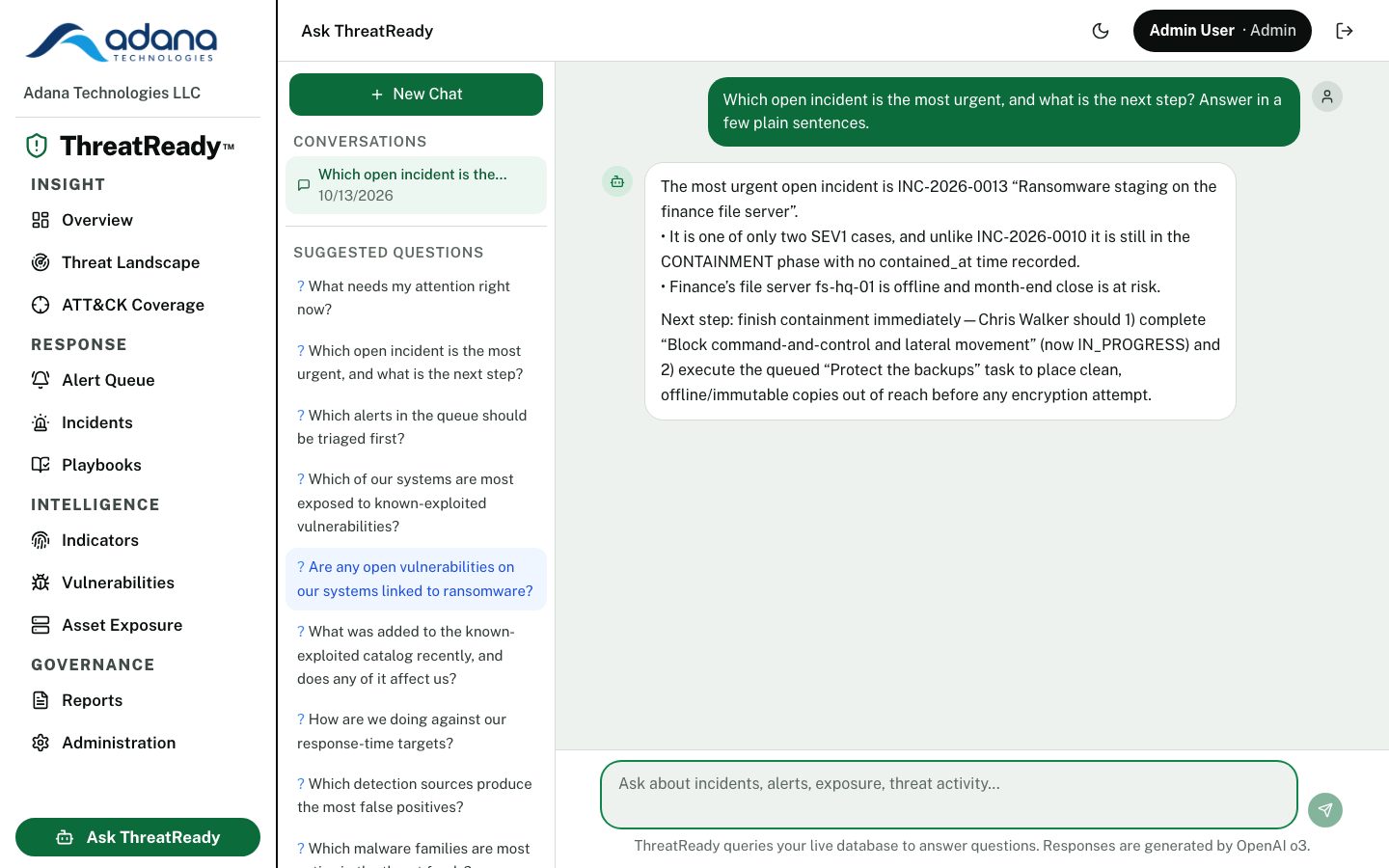
Task: Click the Vulnerabilities bug icon
Action: 41,583
